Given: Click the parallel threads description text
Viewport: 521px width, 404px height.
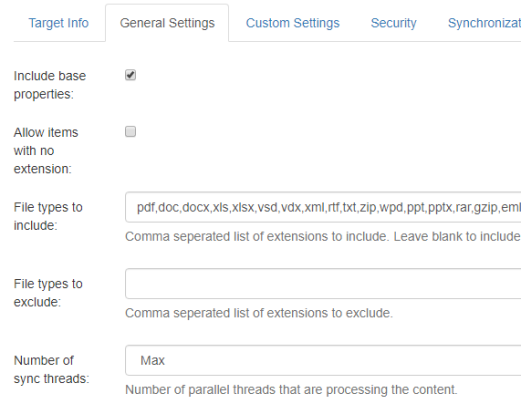Looking at the screenshot, I should pos(291,390).
